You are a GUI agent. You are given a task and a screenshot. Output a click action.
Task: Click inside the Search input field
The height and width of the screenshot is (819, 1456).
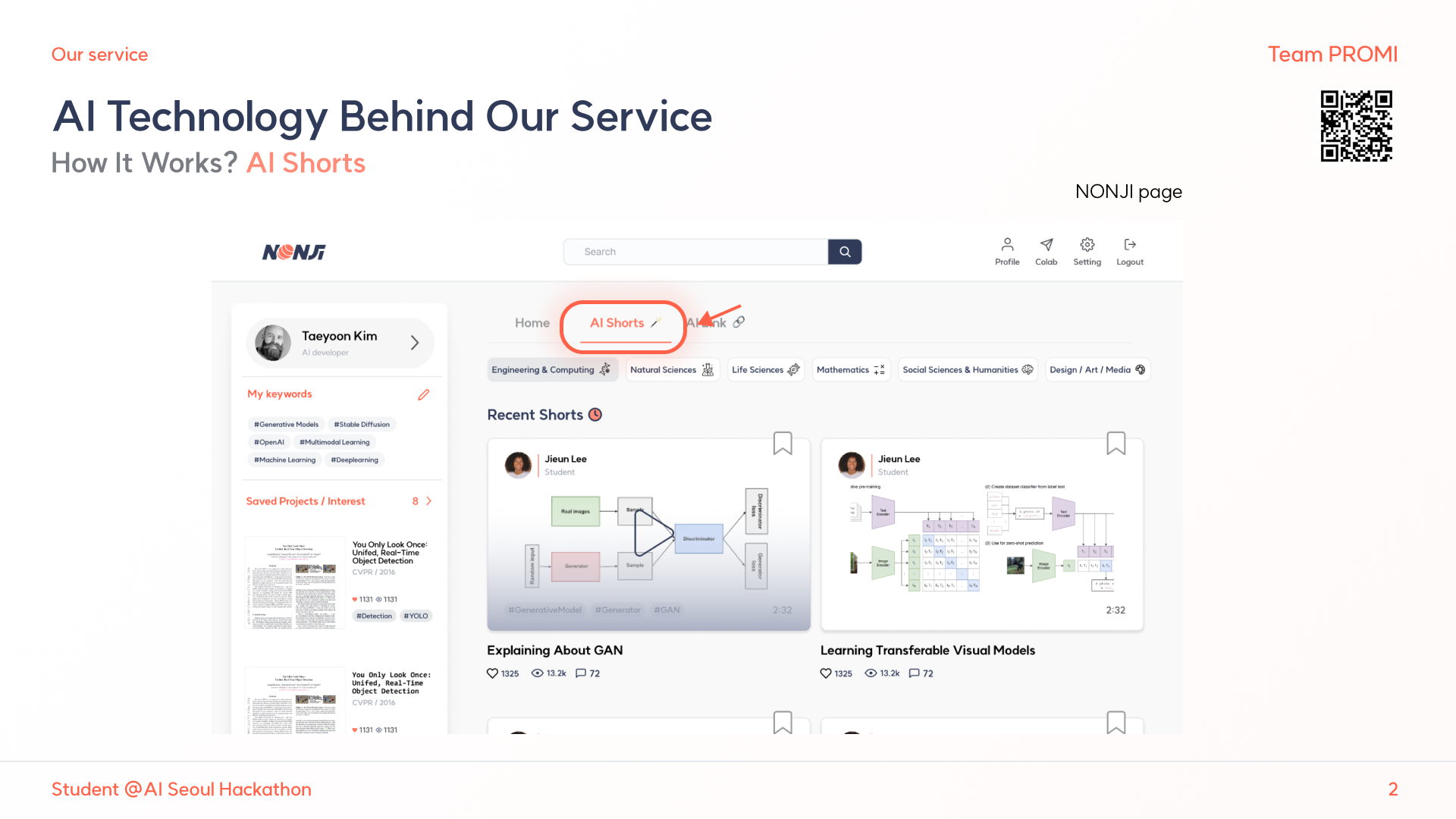pyautogui.click(x=694, y=252)
